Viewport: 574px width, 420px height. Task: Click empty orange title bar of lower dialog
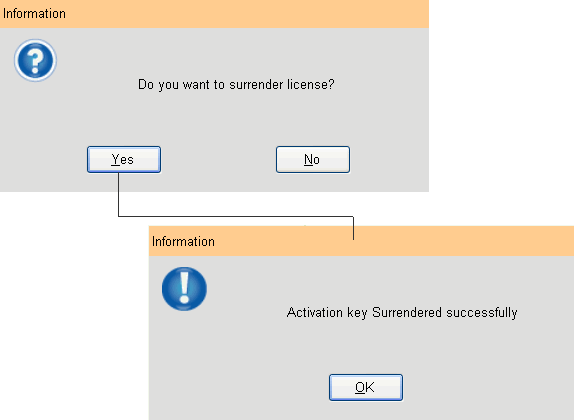(461, 241)
